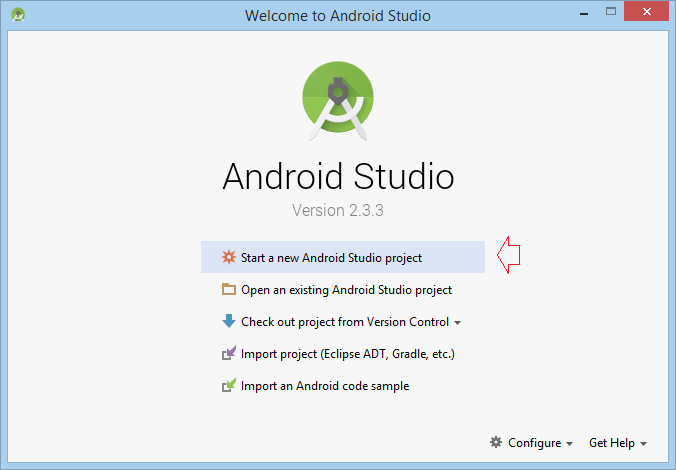Screen dimensions: 676x470
Task: Click the Android Studio title bar icon
Action: coord(18,15)
